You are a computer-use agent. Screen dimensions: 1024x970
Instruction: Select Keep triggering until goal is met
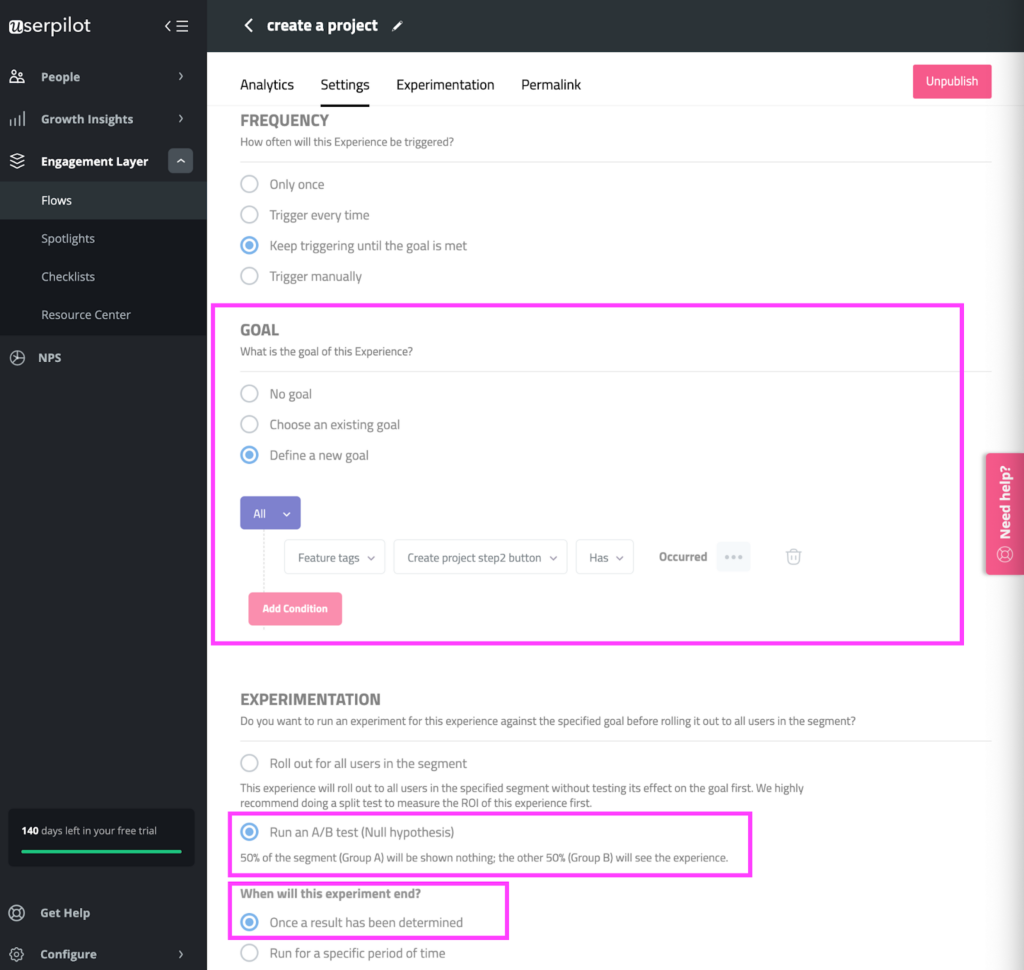point(249,245)
